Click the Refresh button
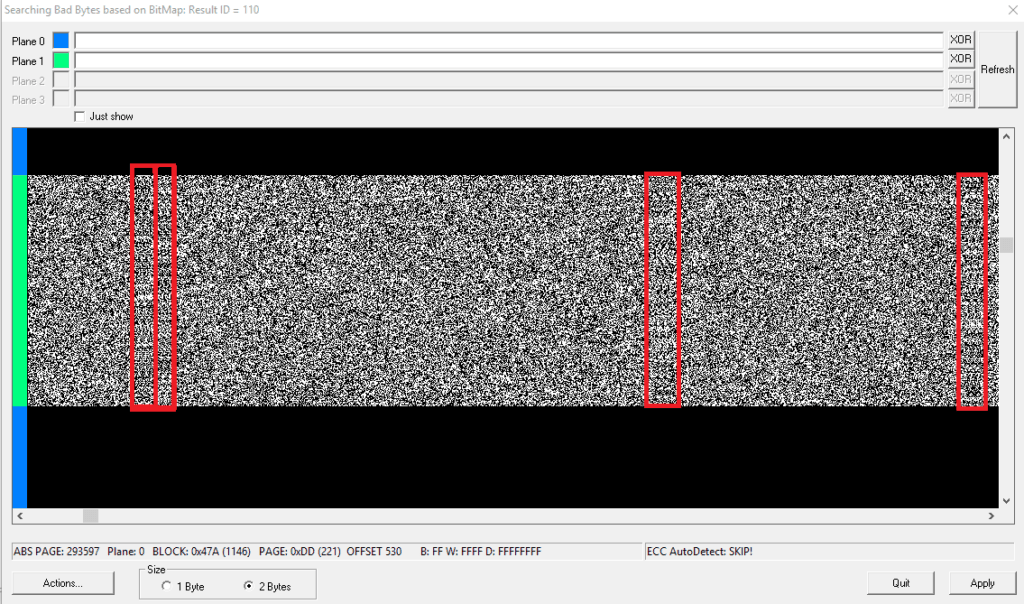Image resolution: width=1024 pixels, height=604 pixels. (997, 69)
